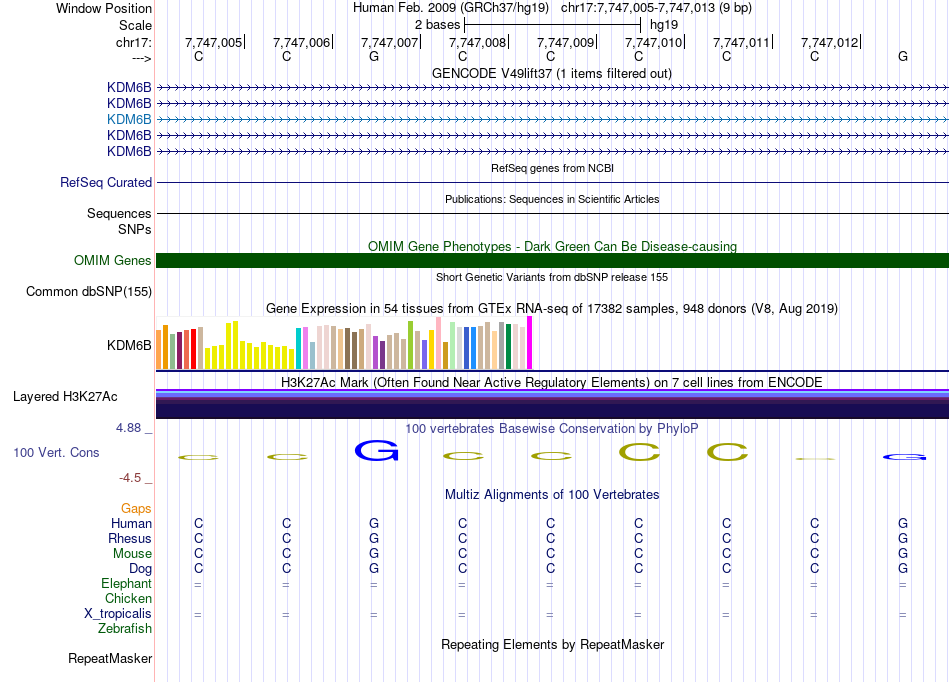
Task: Select the light-blue highlighted KDM6B transcript label
Action: click(x=129, y=119)
